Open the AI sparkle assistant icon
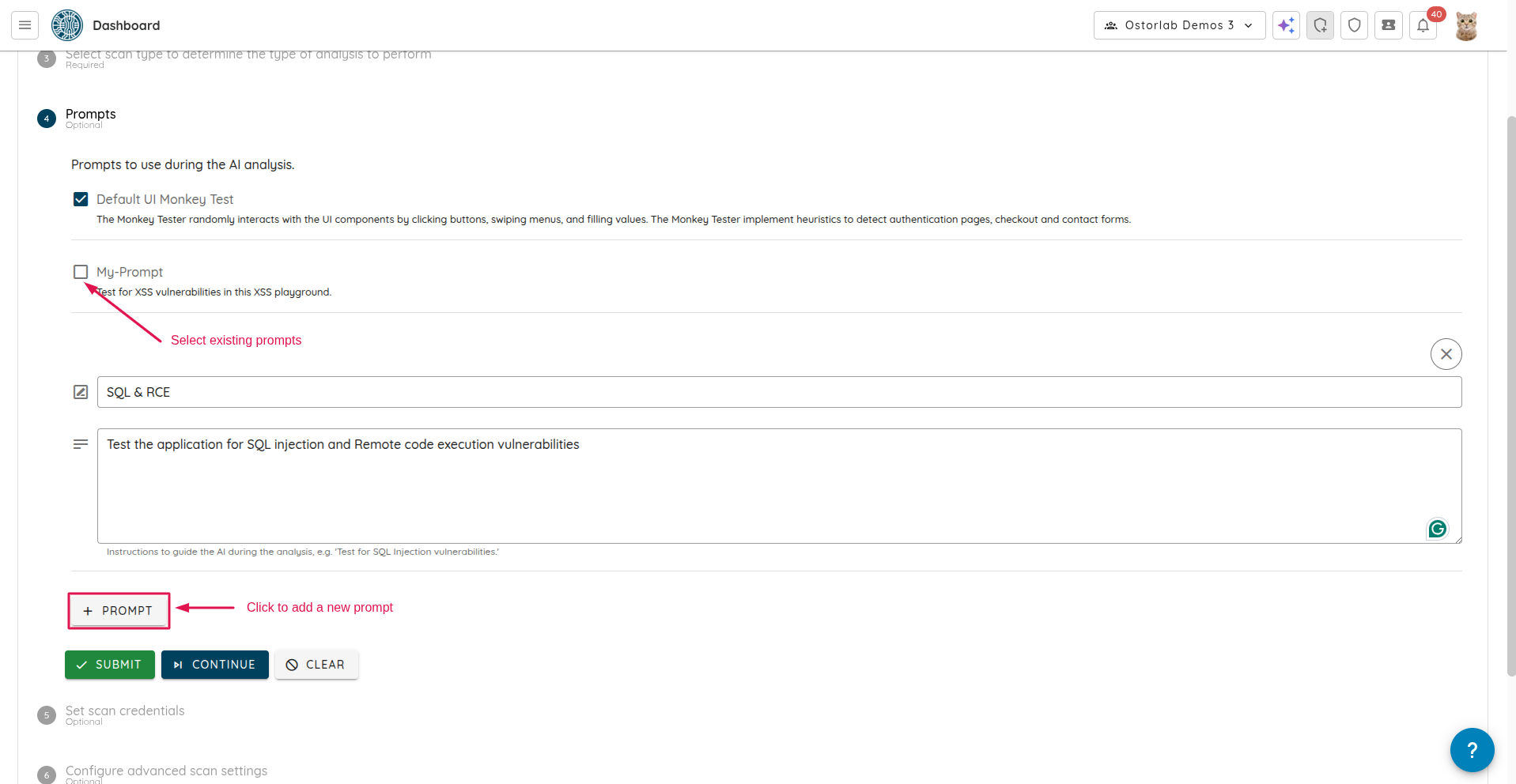 coord(1286,25)
